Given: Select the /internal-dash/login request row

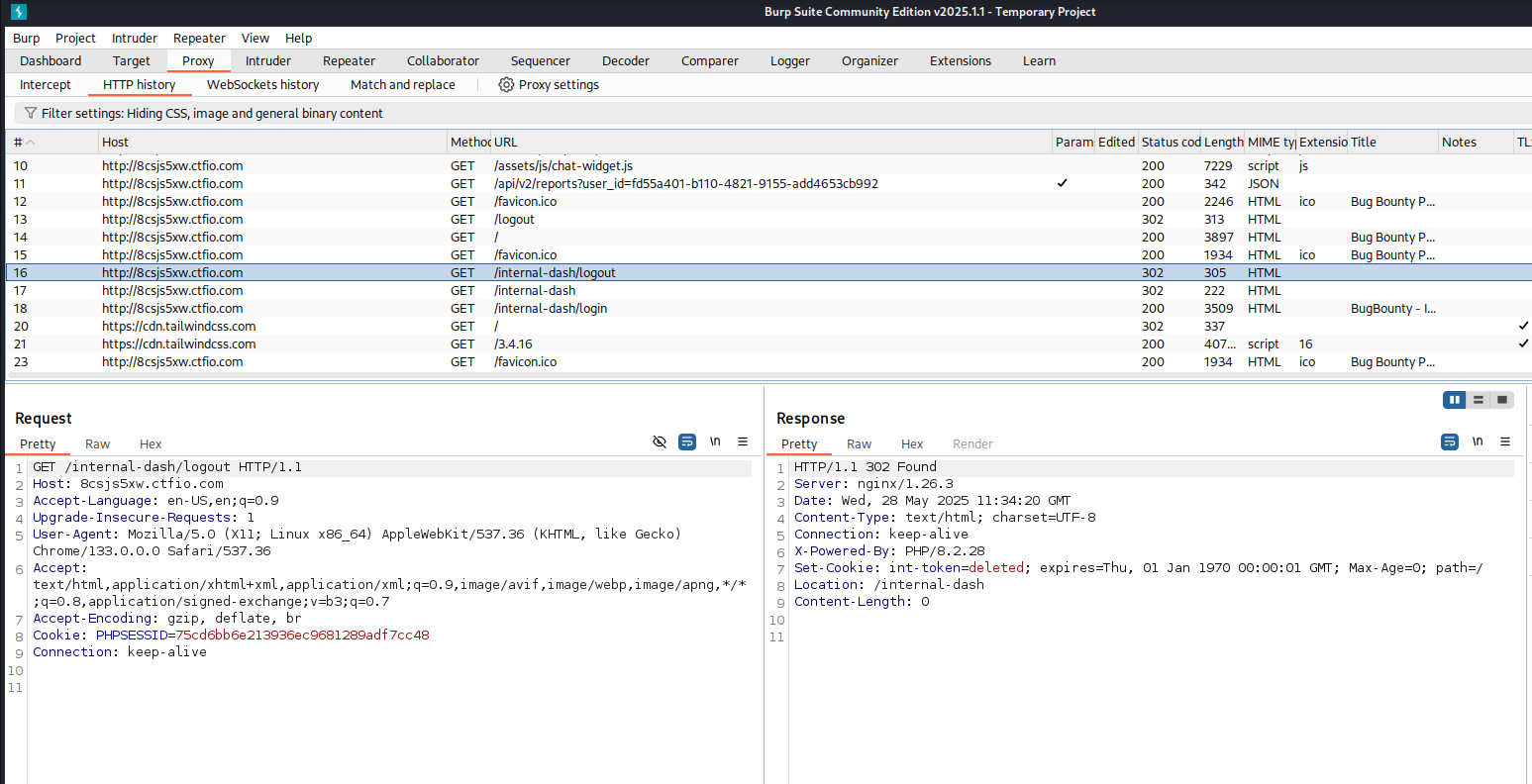Looking at the screenshot, I should click(551, 309).
